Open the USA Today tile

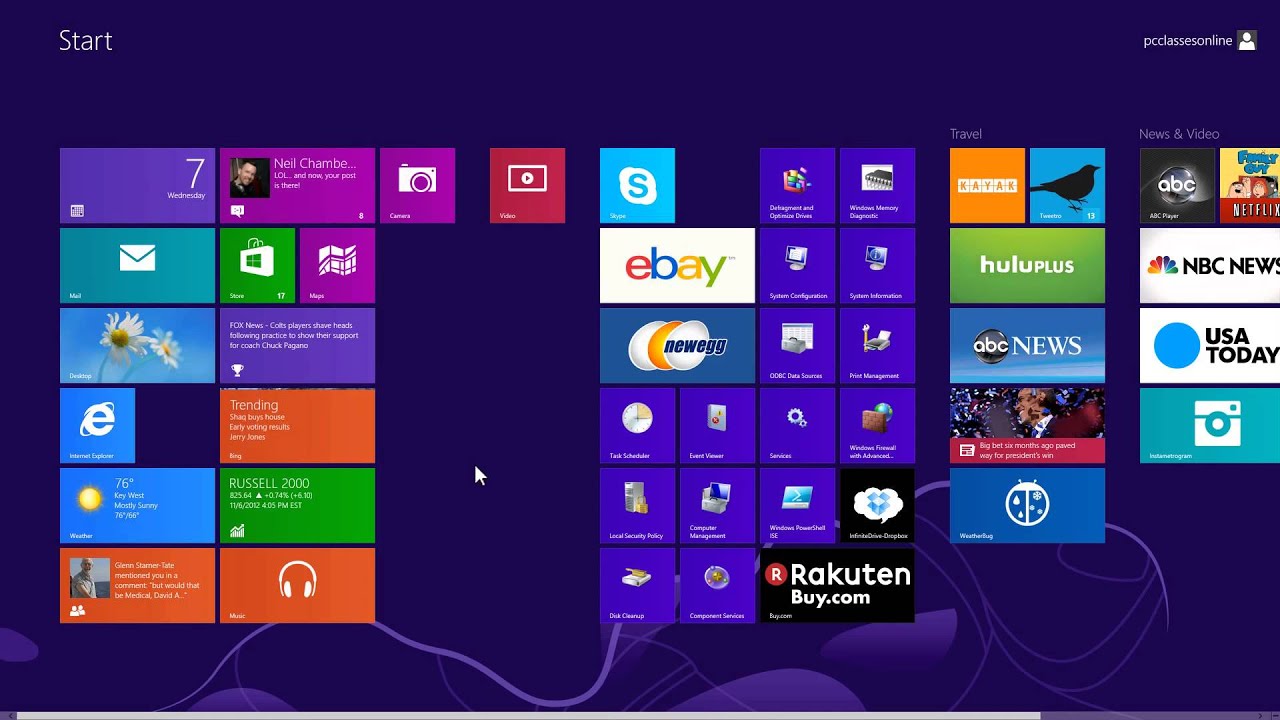coord(1210,345)
